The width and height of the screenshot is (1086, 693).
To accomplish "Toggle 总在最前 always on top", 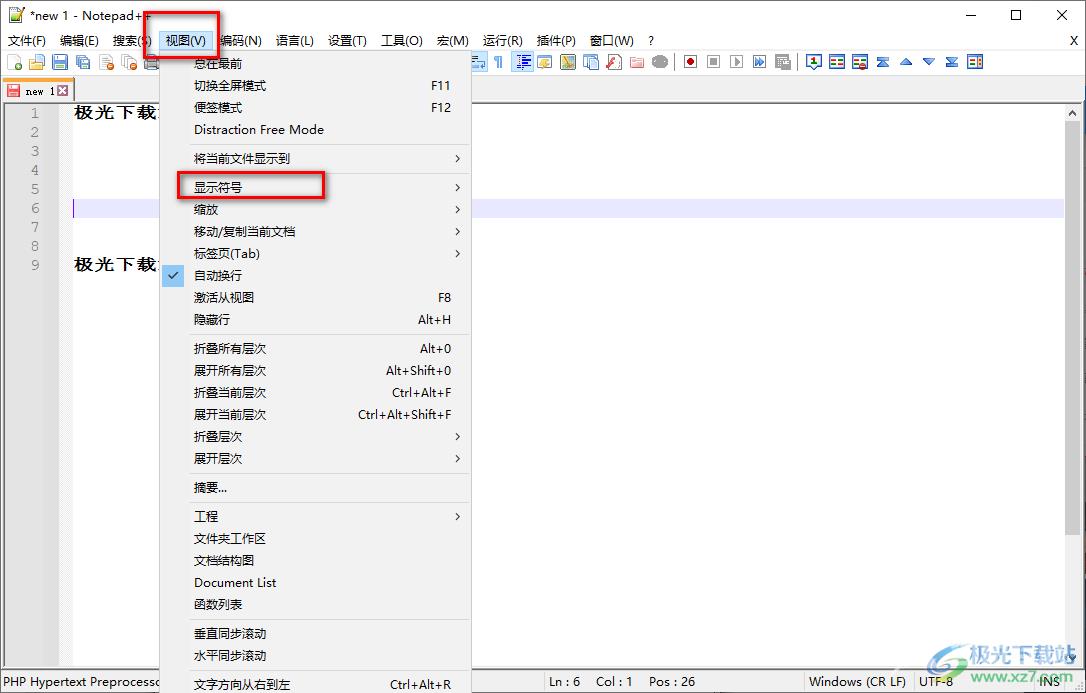I will pyautogui.click(x=315, y=64).
